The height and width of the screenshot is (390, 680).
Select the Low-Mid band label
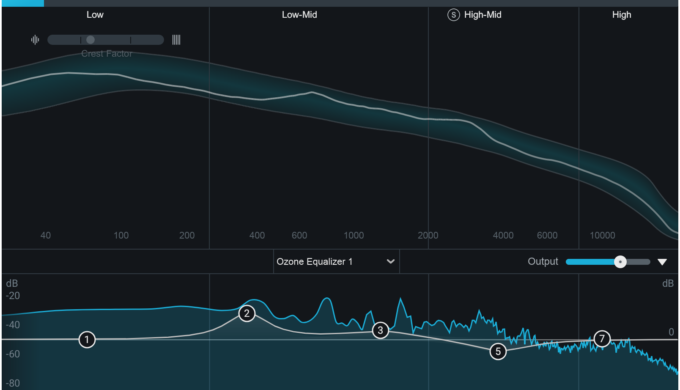pos(299,15)
